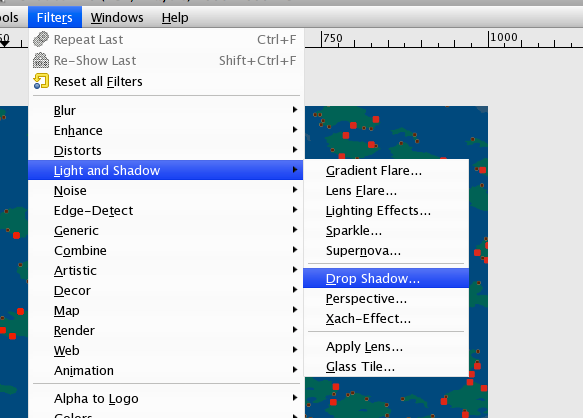Open the Filters menu

55,17
